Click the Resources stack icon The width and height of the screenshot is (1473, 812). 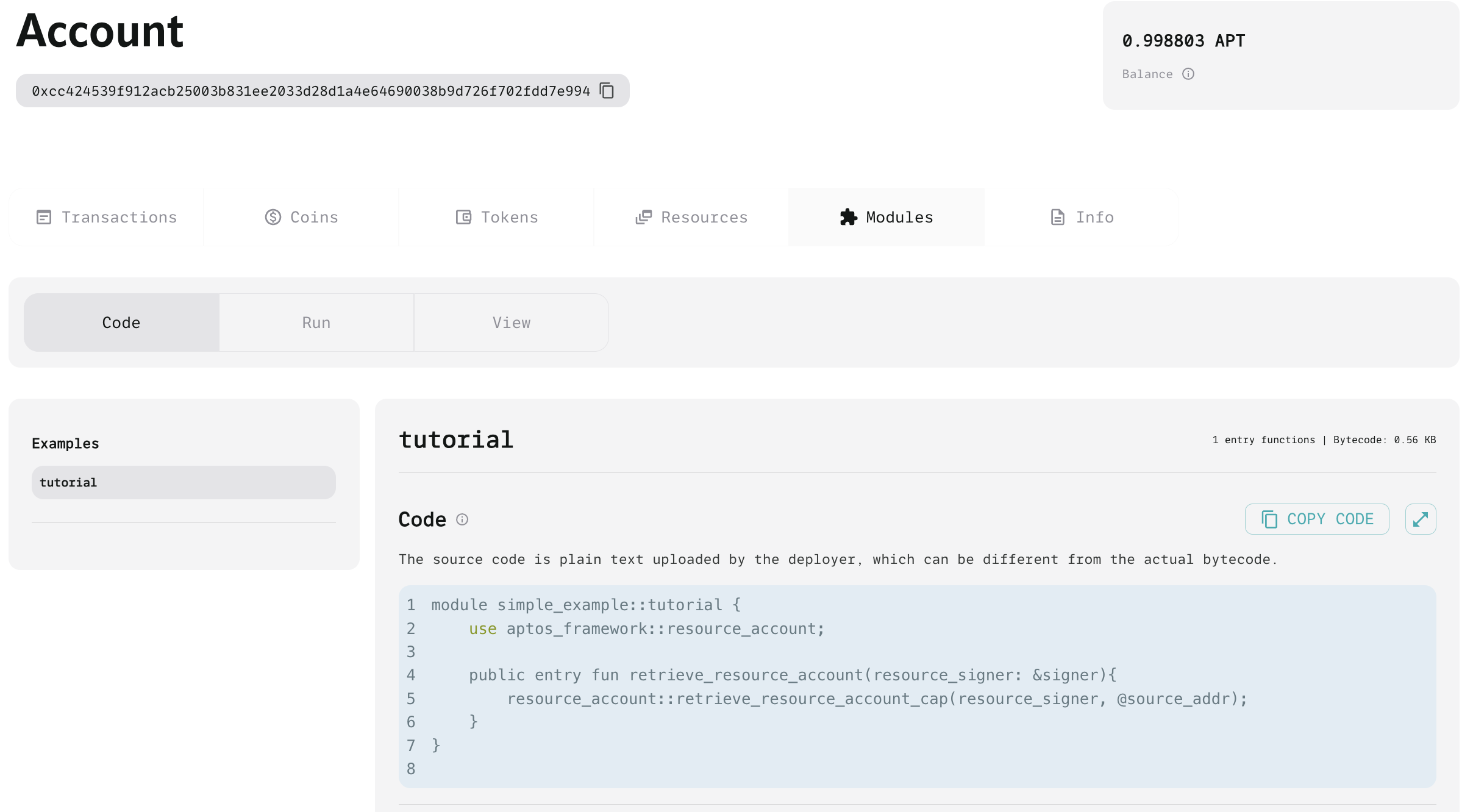(x=644, y=217)
